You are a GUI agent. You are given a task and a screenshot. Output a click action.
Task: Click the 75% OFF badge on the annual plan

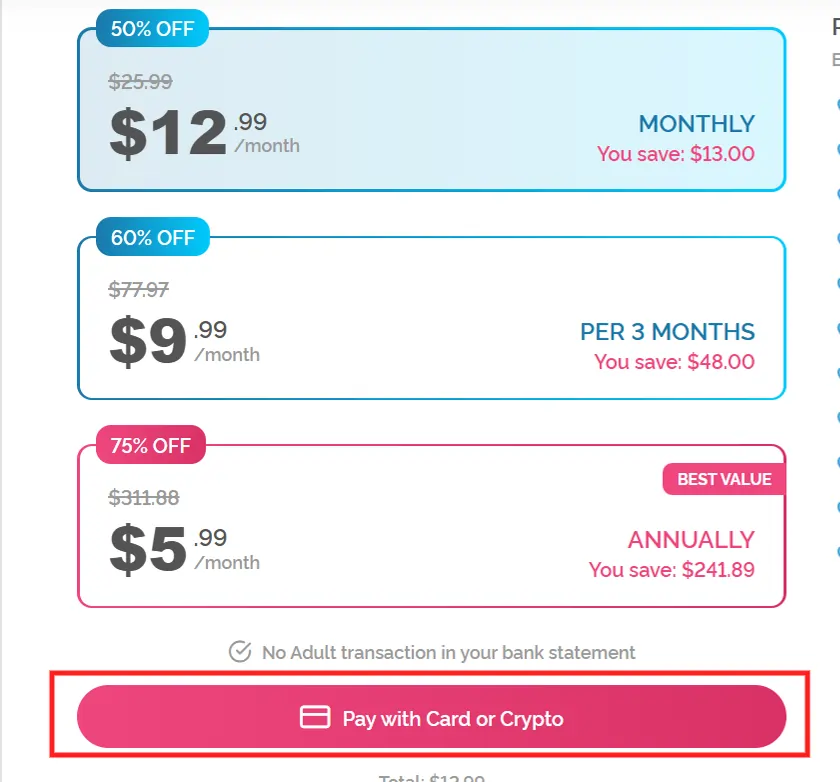[x=149, y=444]
